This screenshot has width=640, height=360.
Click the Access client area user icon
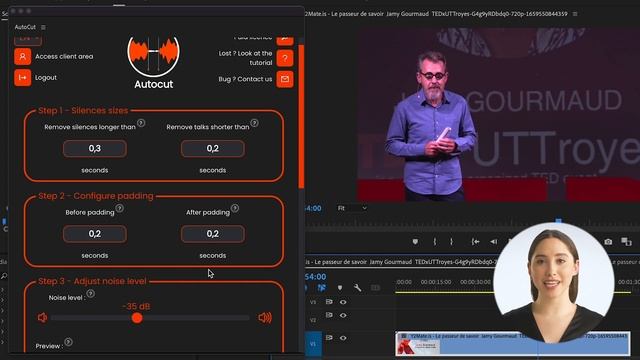22,56
